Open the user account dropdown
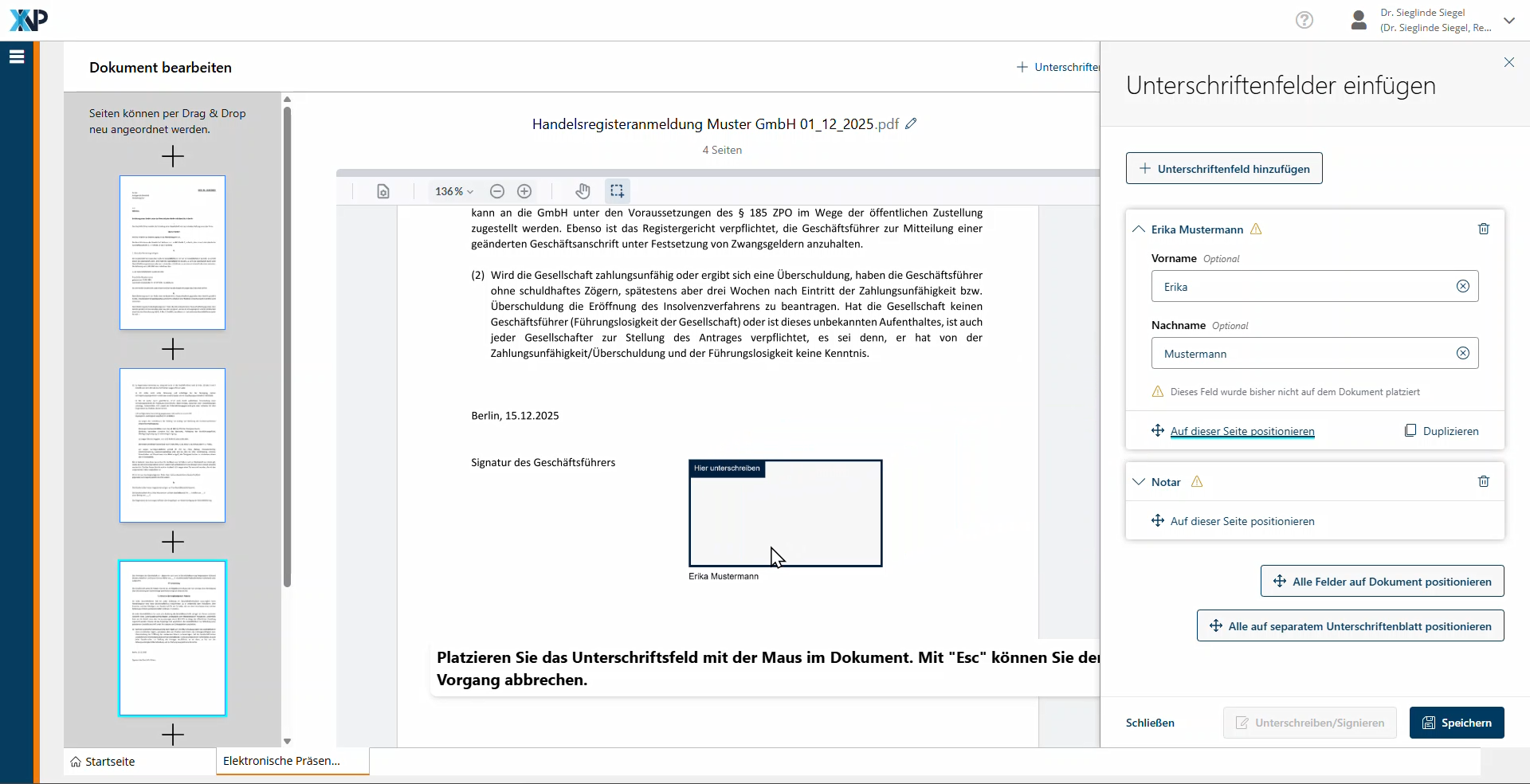Viewport: 1530px width, 784px height. click(x=1508, y=21)
